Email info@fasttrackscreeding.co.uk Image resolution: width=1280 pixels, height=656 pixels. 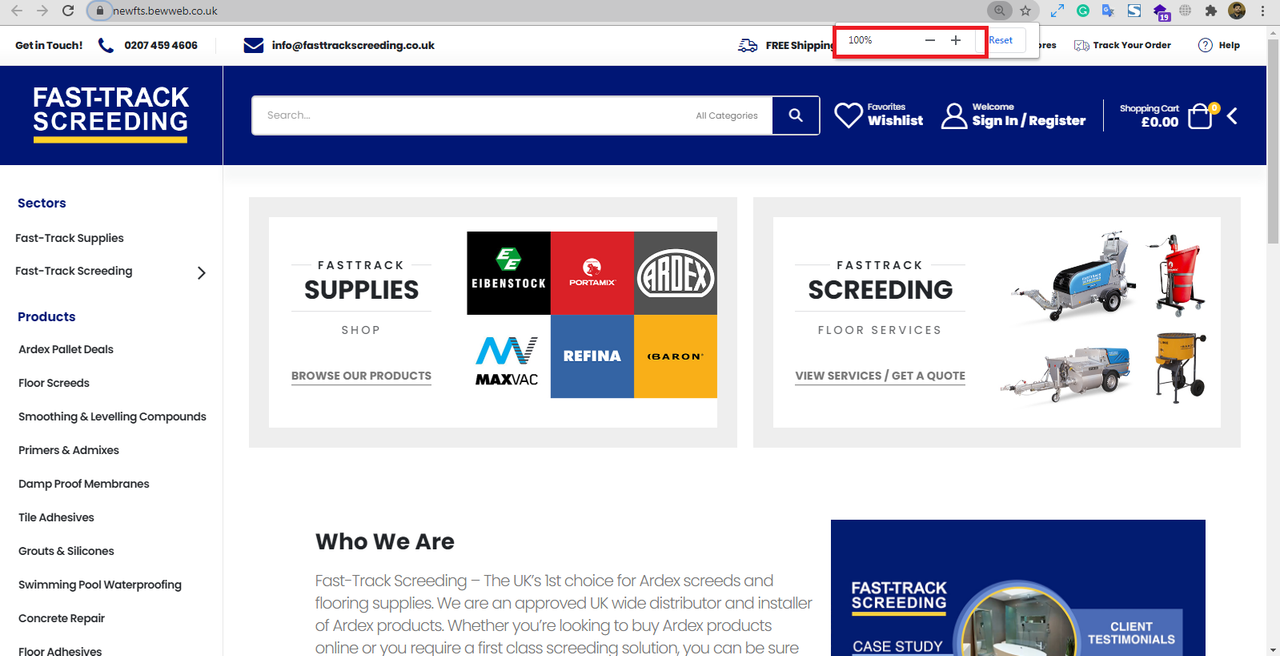353,45
